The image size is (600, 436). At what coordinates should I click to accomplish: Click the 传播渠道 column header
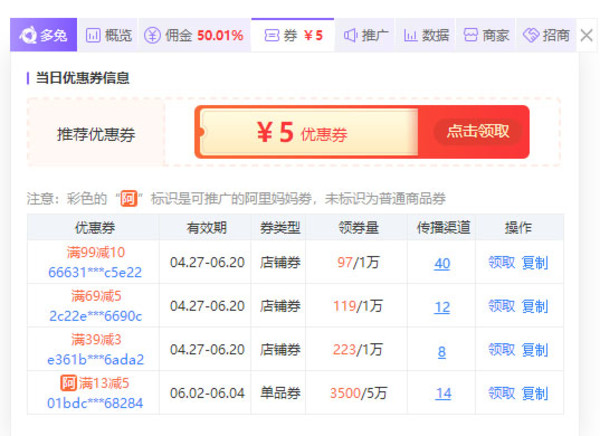point(443,228)
